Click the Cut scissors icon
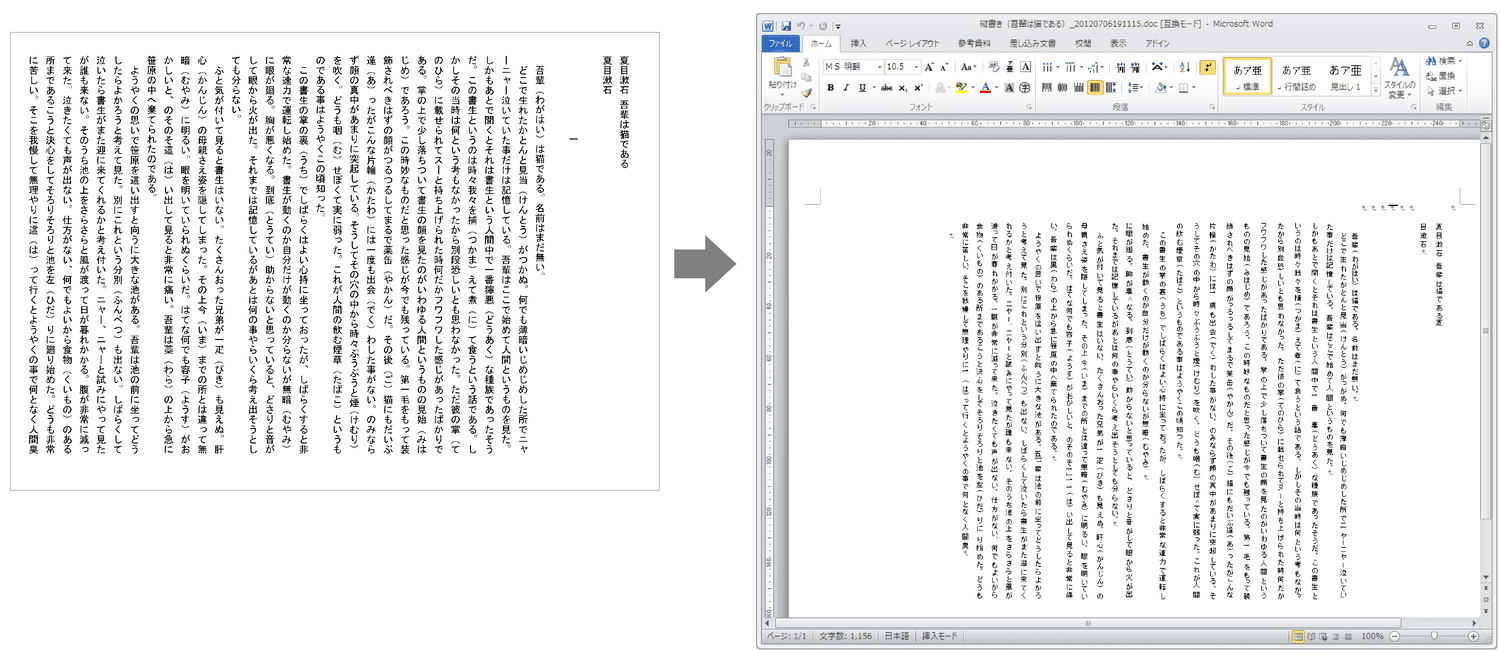 pyautogui.click(x=806, y=63)
